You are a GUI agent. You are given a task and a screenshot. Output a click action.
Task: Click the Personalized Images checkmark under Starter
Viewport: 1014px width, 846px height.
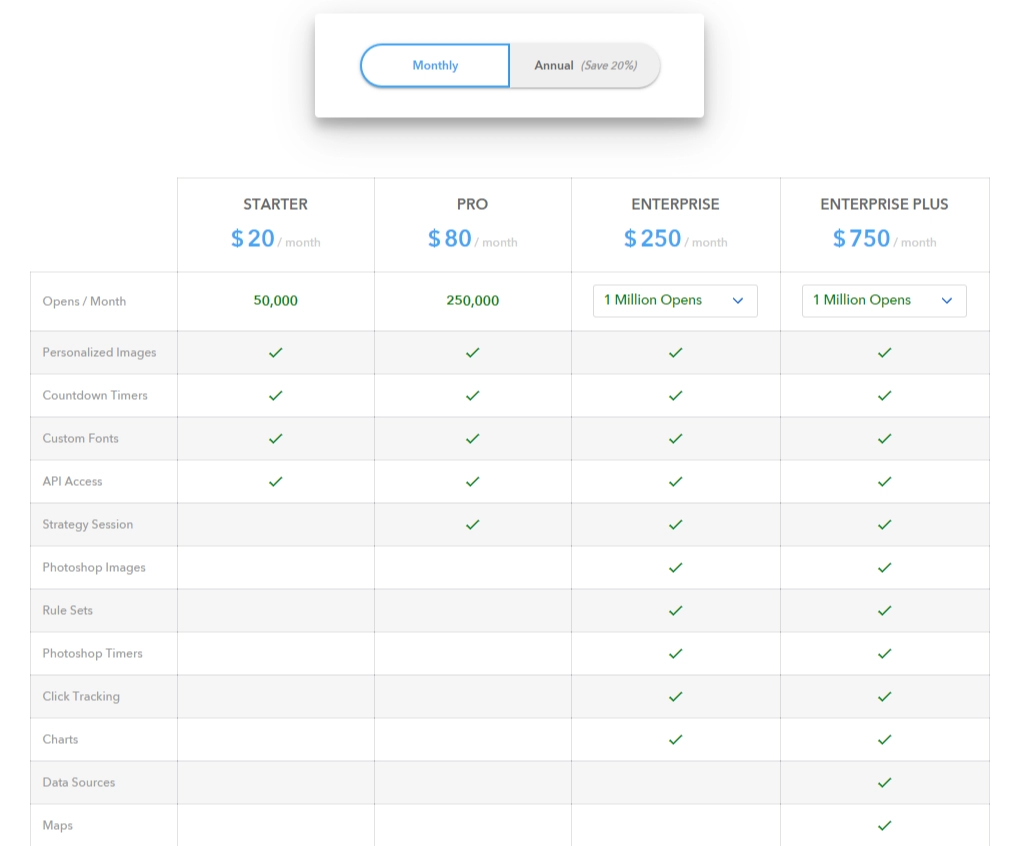(275, 352)
